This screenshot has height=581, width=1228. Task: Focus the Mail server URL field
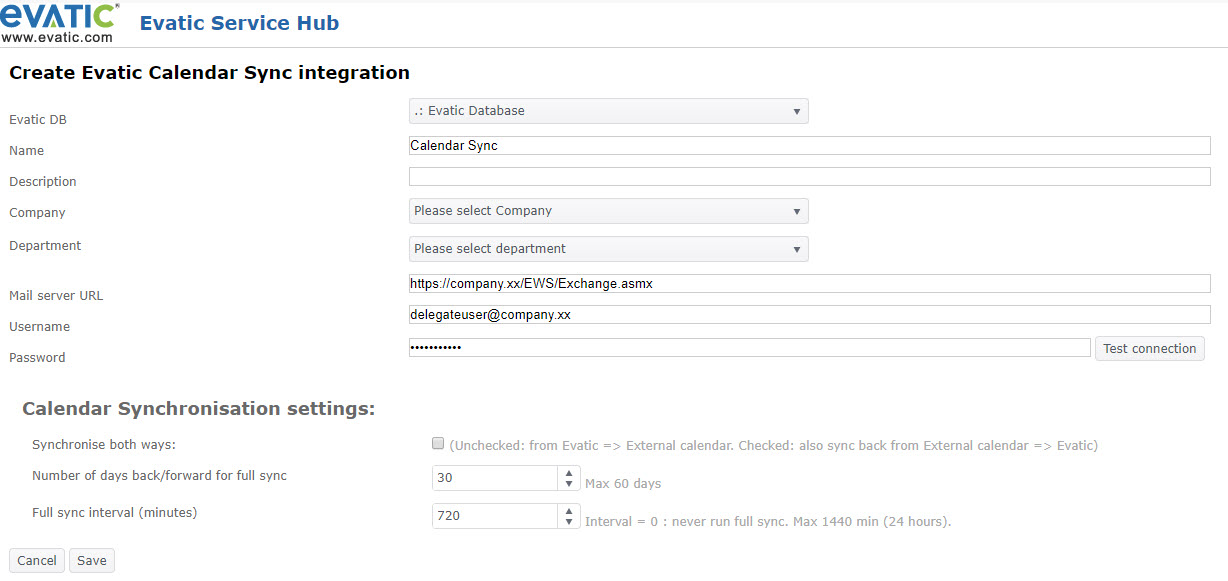[810, 283]
